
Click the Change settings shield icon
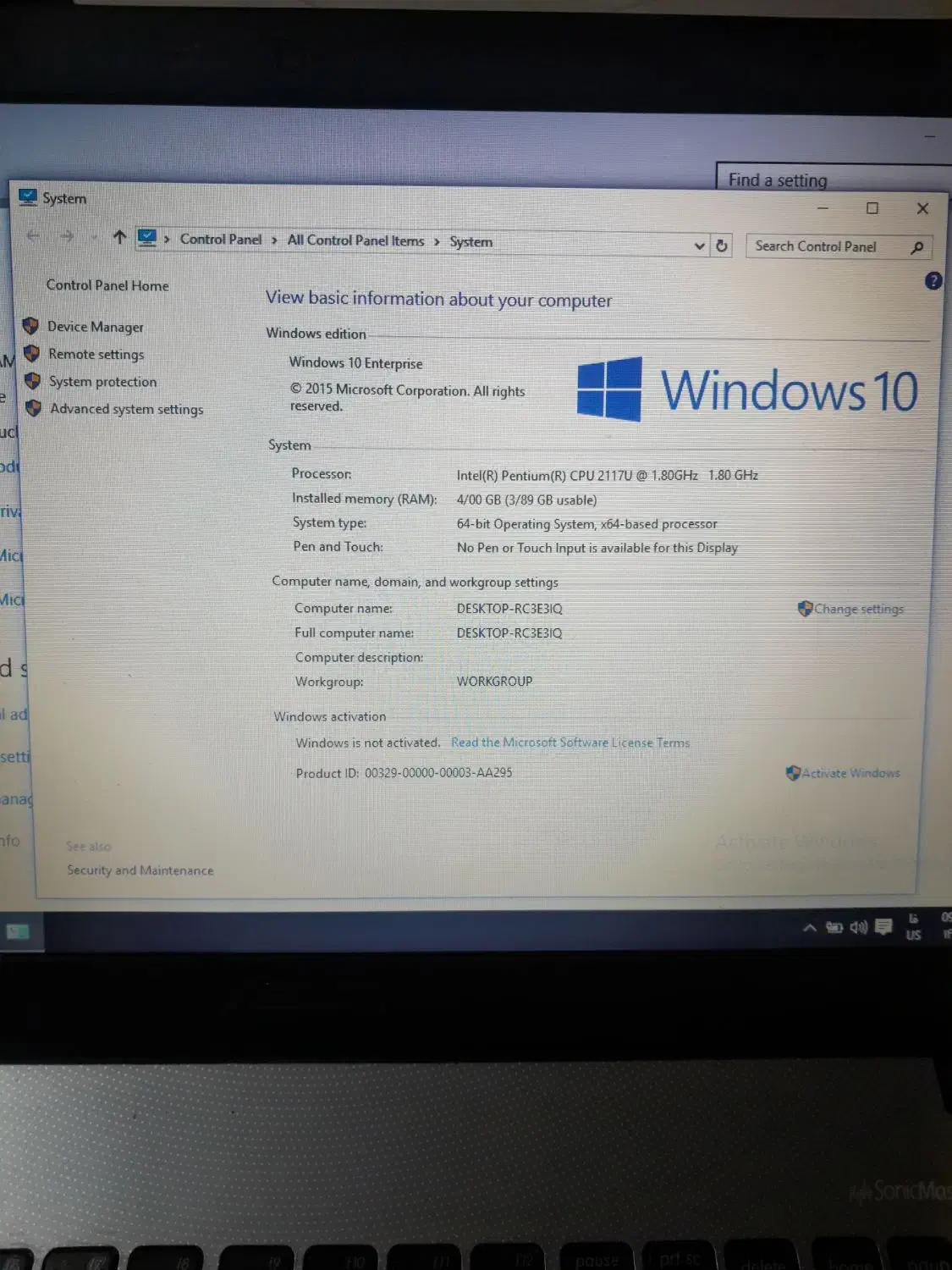806,608
